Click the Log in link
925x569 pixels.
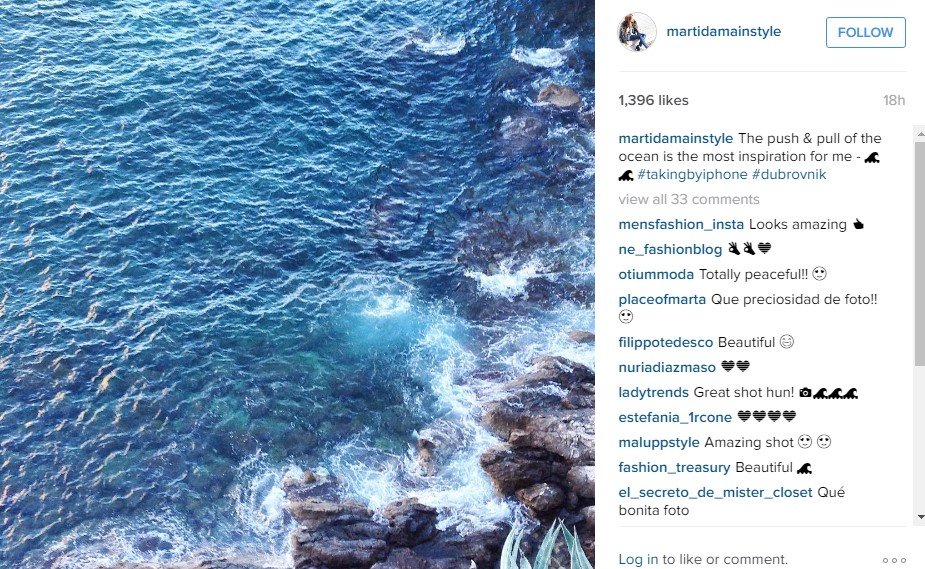tap(638, 559)
